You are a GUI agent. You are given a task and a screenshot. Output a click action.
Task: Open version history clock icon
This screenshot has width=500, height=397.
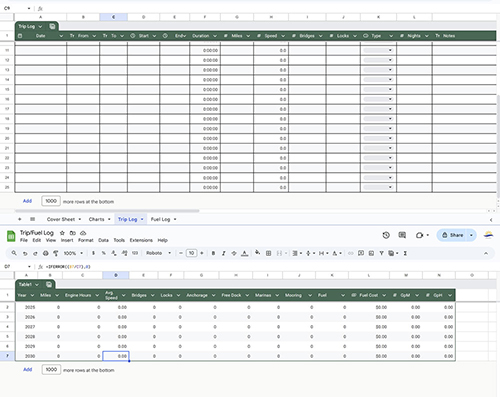(x=386, y=235)
